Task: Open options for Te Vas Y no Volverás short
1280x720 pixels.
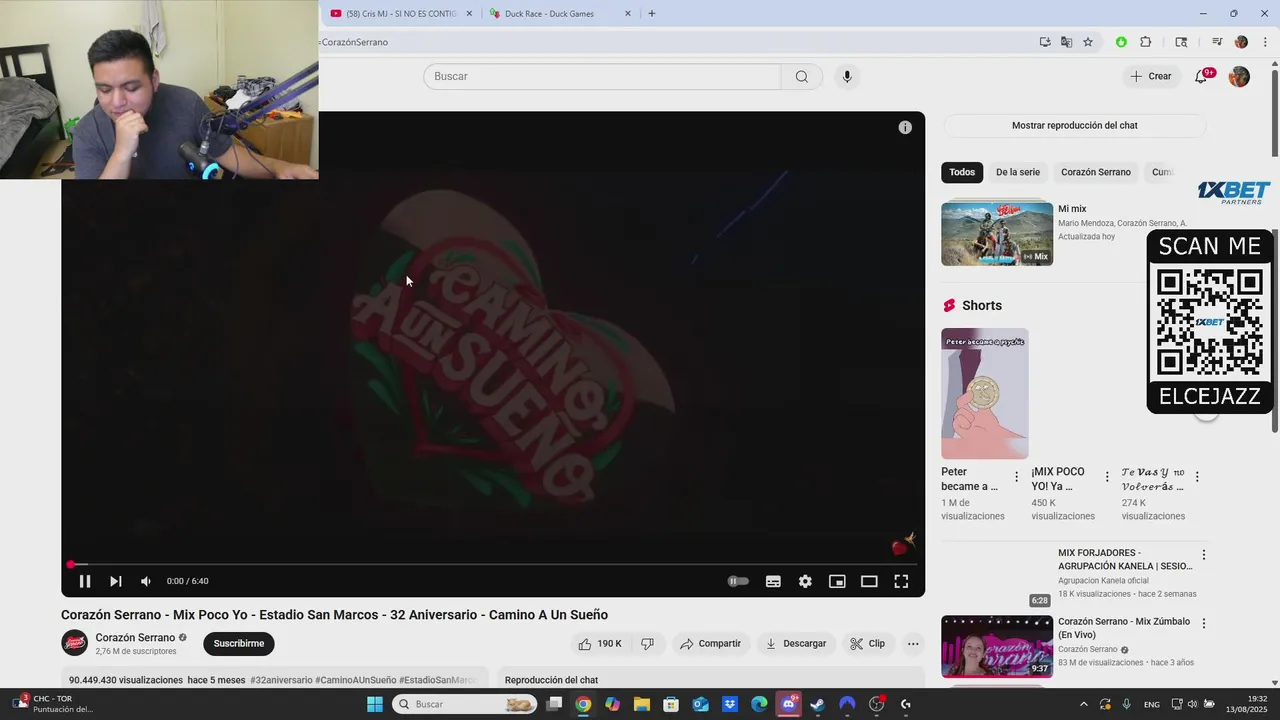Action: tap(1197, 477)
